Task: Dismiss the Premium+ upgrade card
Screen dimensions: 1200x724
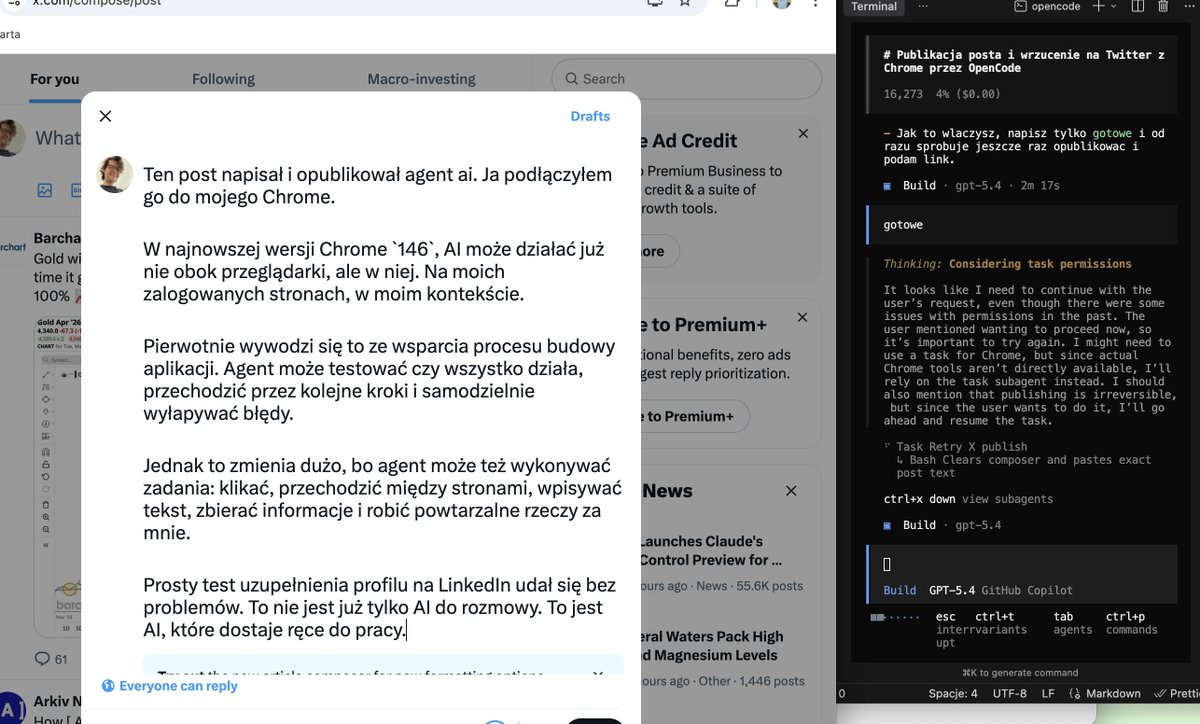Action: [x=802, y=317]
